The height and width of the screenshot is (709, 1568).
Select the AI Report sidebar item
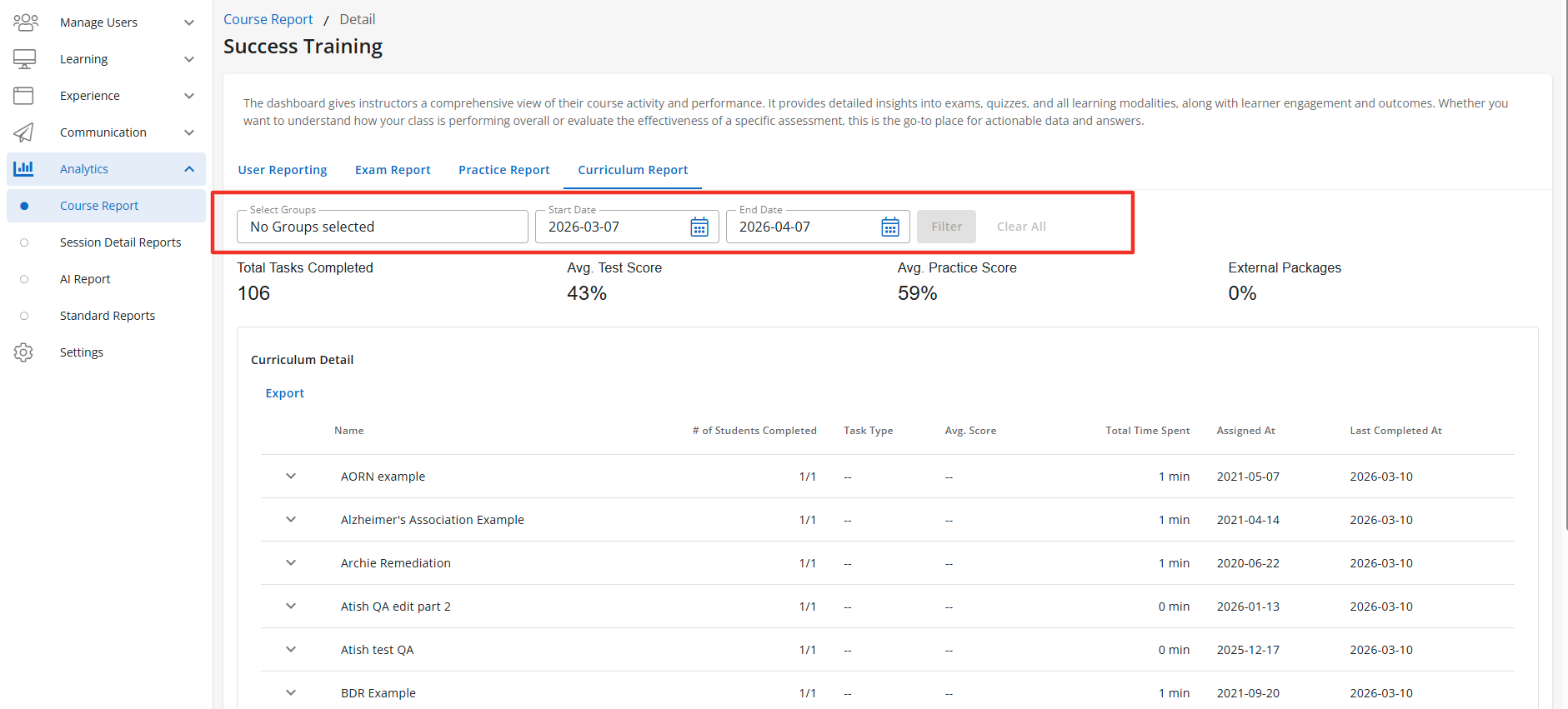[85, 279]
